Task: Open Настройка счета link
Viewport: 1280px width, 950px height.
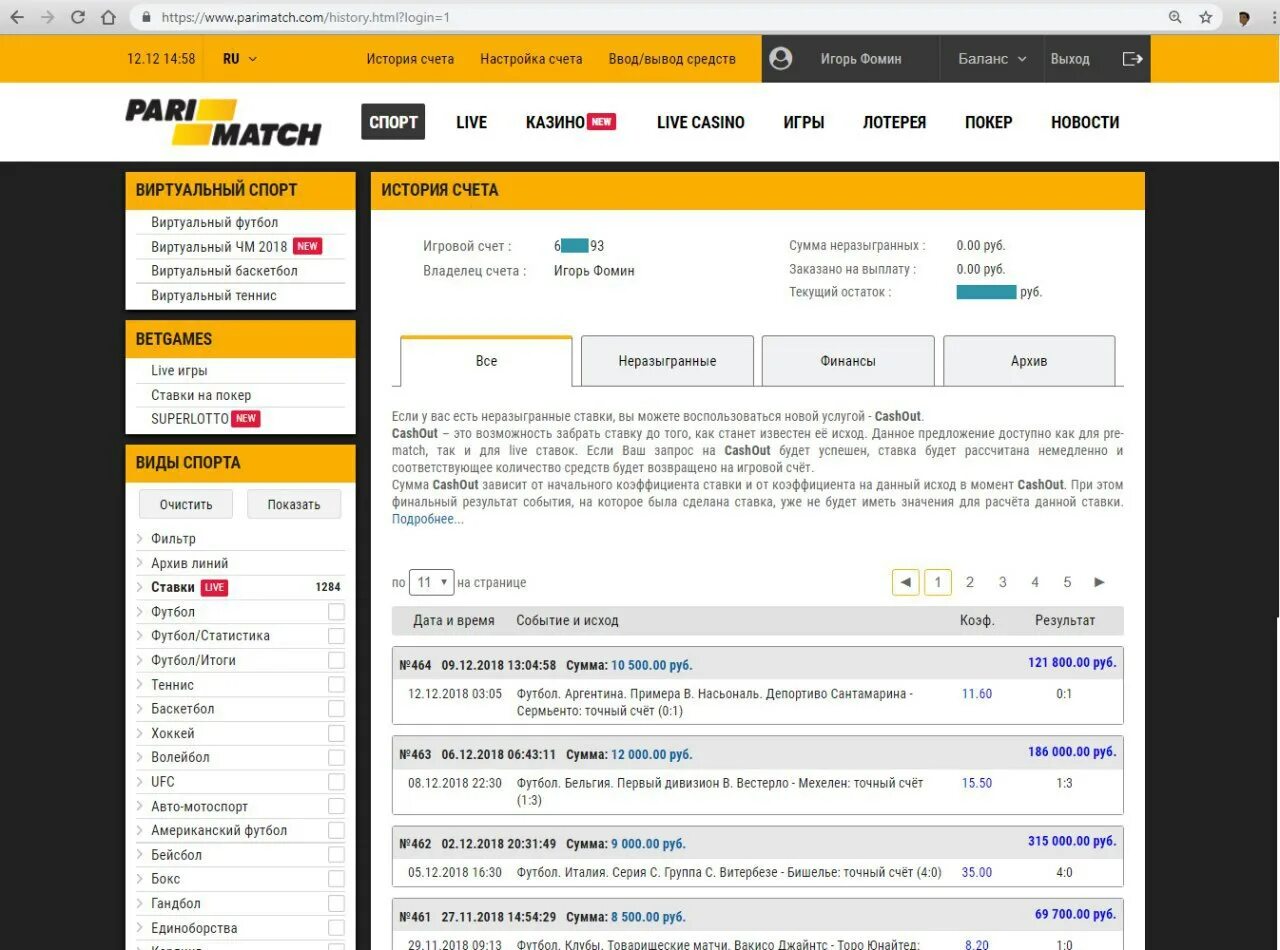Action: point(531,59)
